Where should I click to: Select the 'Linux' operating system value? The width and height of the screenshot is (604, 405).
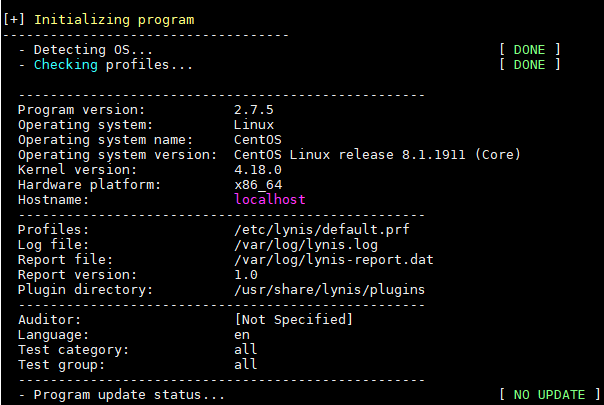coord(254,125)
